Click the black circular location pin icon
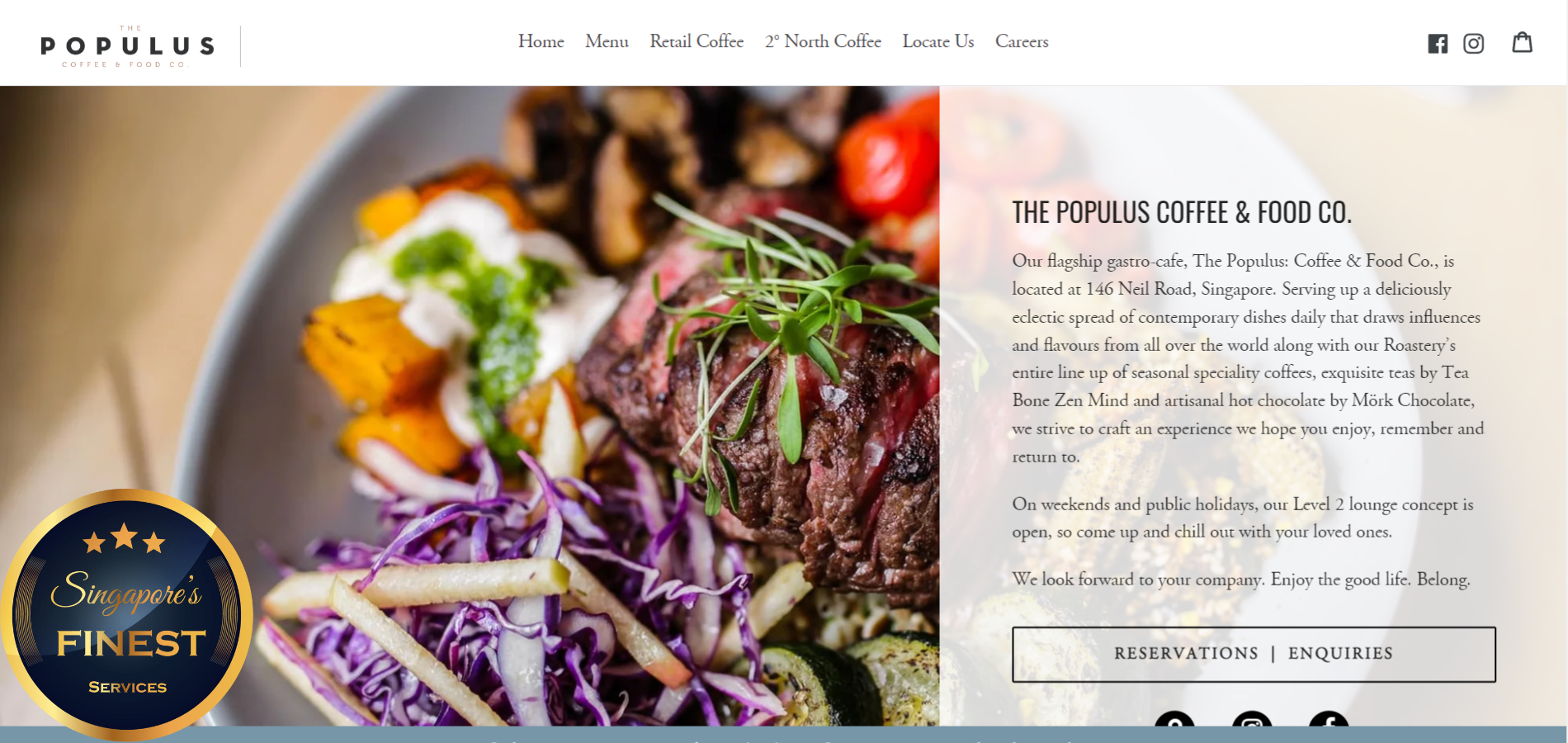This screenshot has height=743, width=1568. [x=1175, y=719]
